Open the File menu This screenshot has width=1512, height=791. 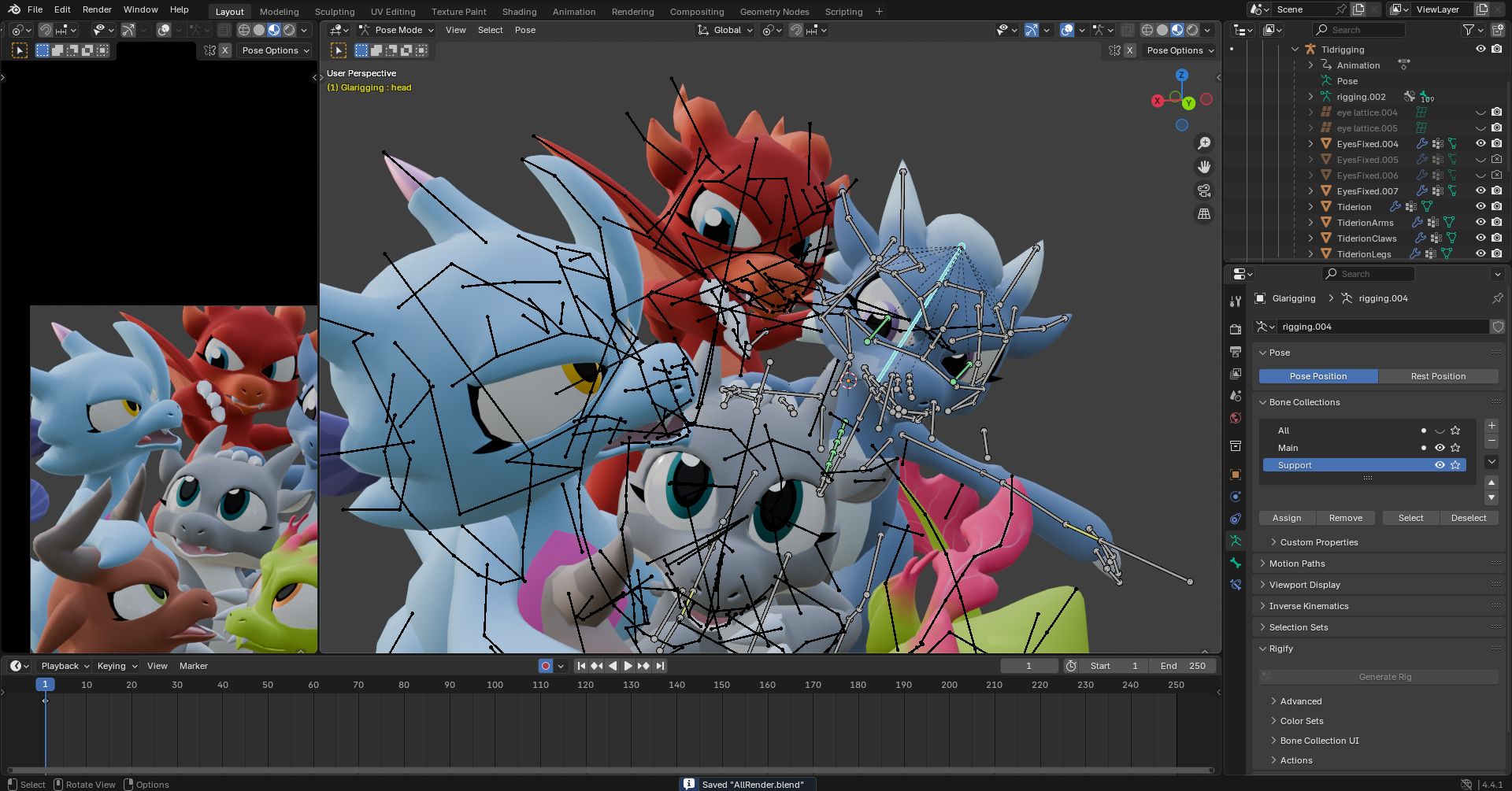tap(35, 9)
